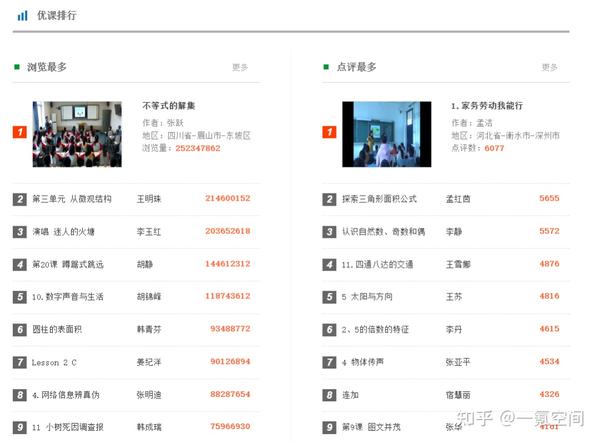Screen dimensions: 600x443
Task: Click comment count 4876
Action: (x=549, y=264)
